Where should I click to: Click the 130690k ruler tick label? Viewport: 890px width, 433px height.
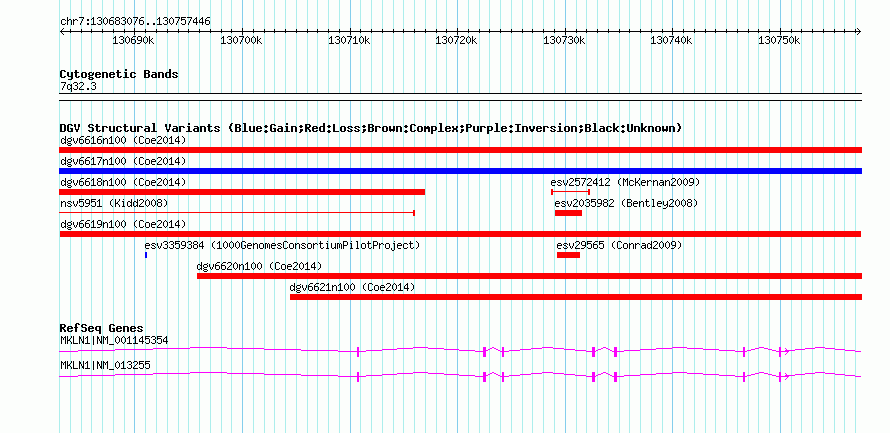(133, 41)
